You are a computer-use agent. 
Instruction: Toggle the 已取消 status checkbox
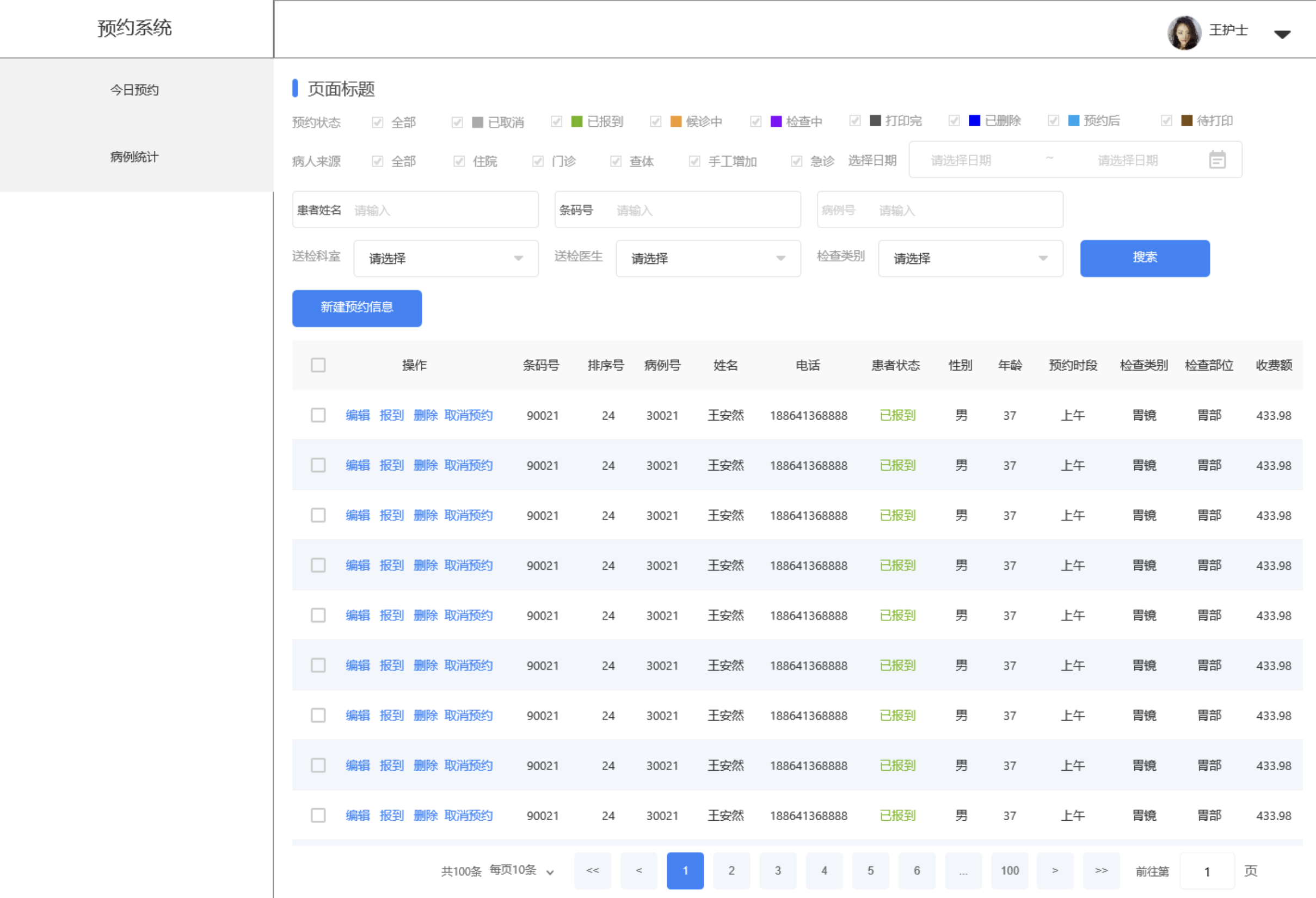pos(457,122)
